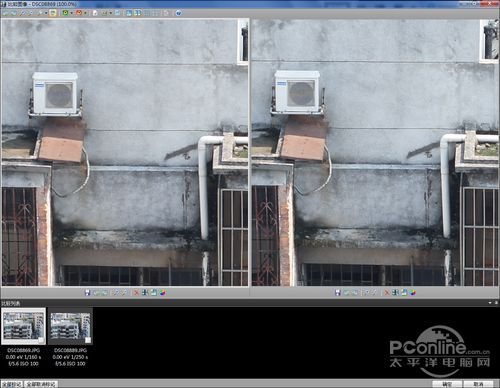Open dropdown arrow next to red display icon
Image resolution: width=500 pixels, height=388 pixels.
85,13
